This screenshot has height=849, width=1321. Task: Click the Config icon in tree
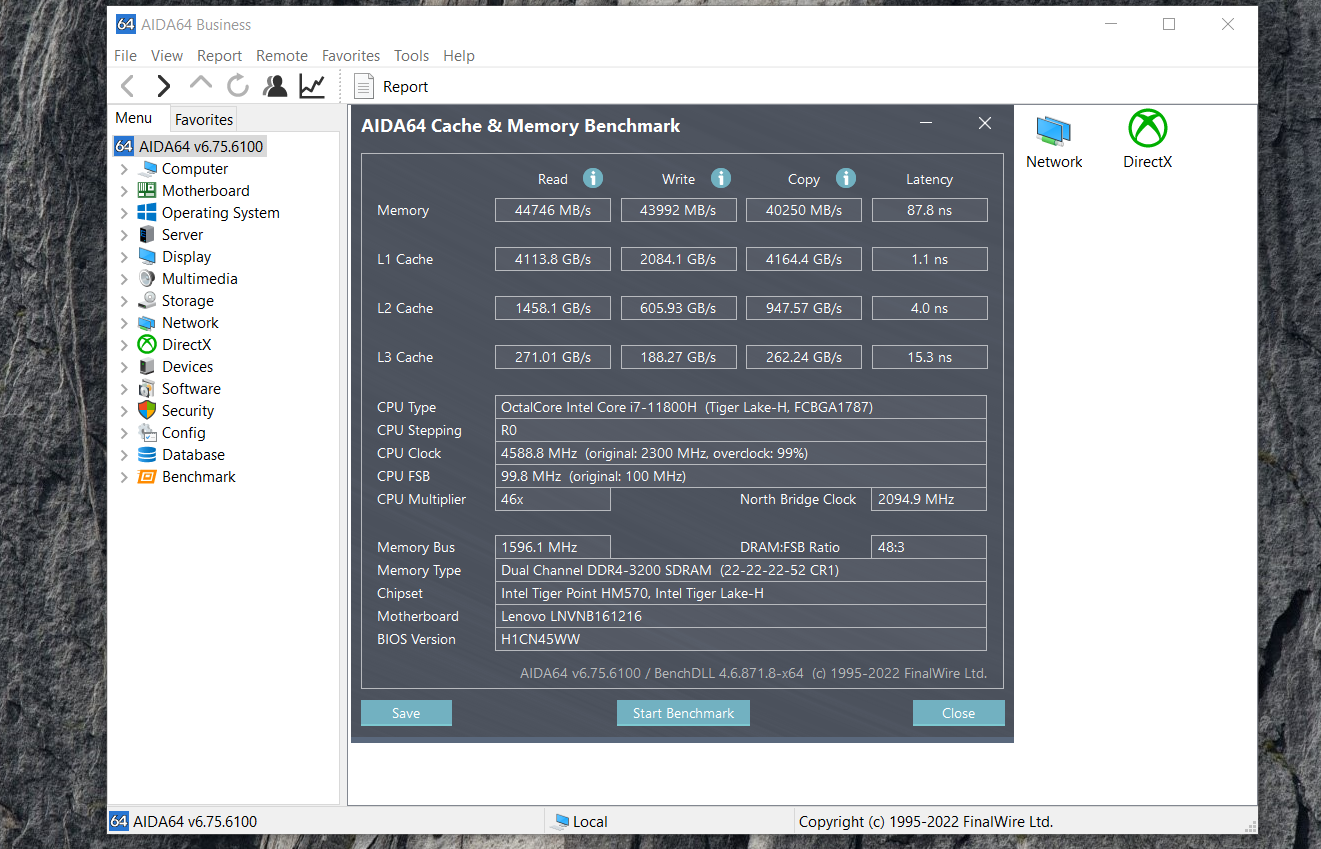click(147, 433)
